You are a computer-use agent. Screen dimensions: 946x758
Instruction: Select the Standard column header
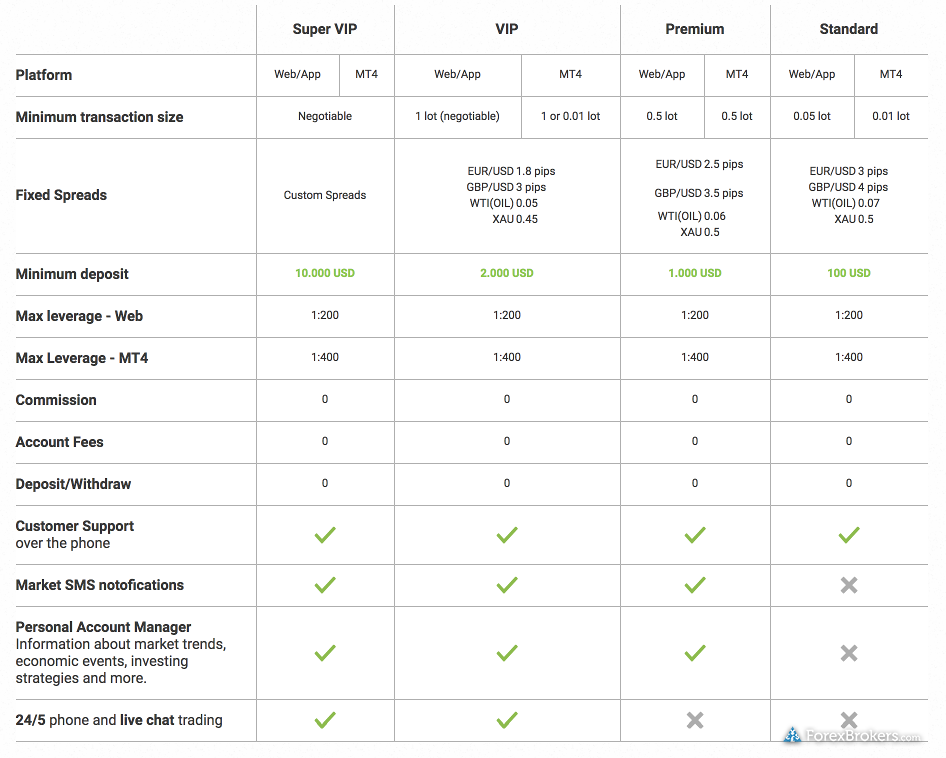(849, 29)
